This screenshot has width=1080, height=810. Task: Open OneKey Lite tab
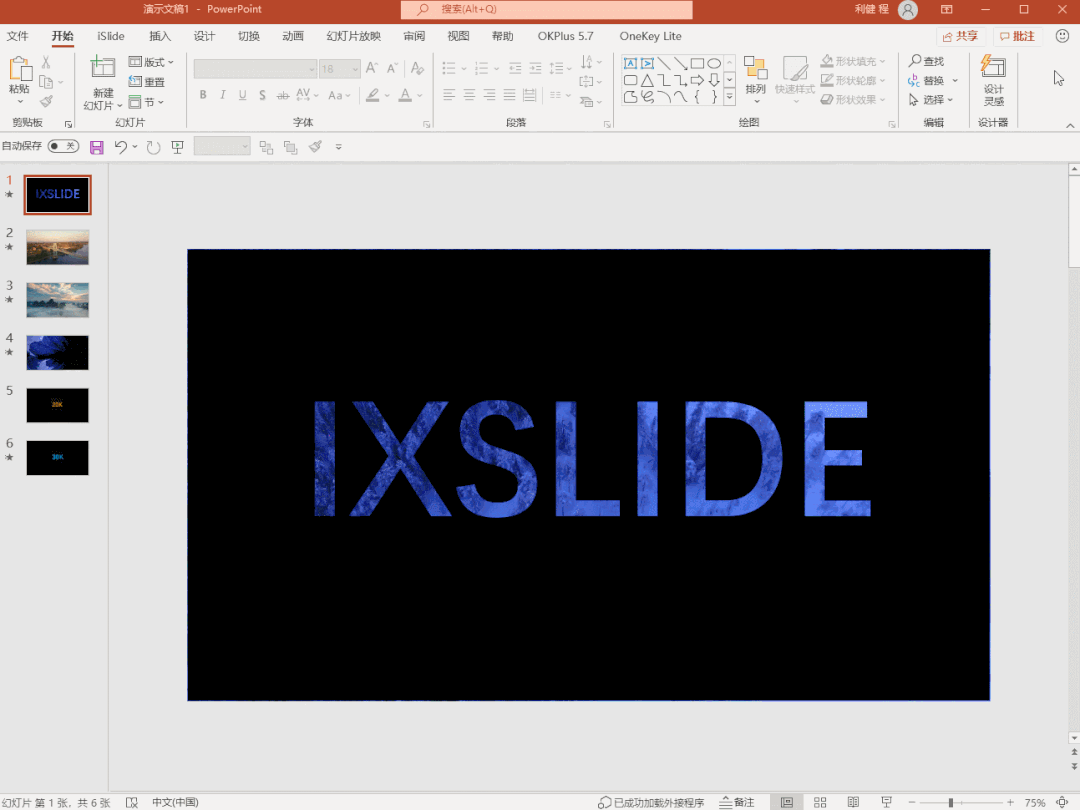point(650,36)
